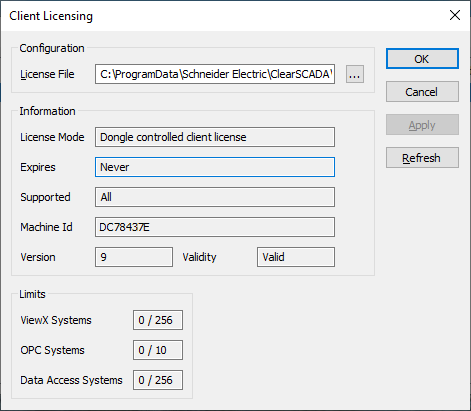Click the Supported field showing All
The image size is (471, 411).
pyautogui.click(x=215, y=197)
